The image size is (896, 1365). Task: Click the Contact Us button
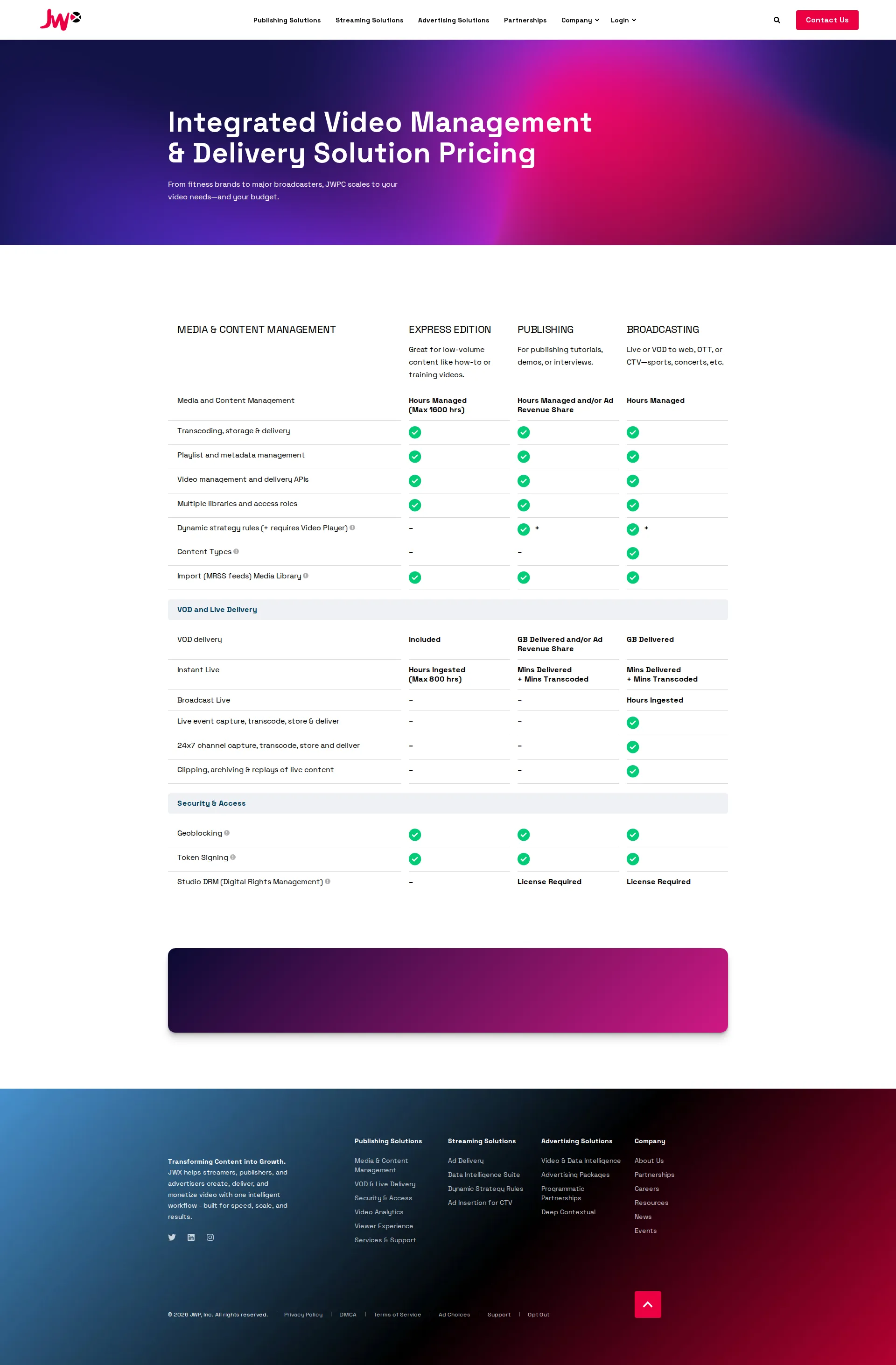(827, 20)
